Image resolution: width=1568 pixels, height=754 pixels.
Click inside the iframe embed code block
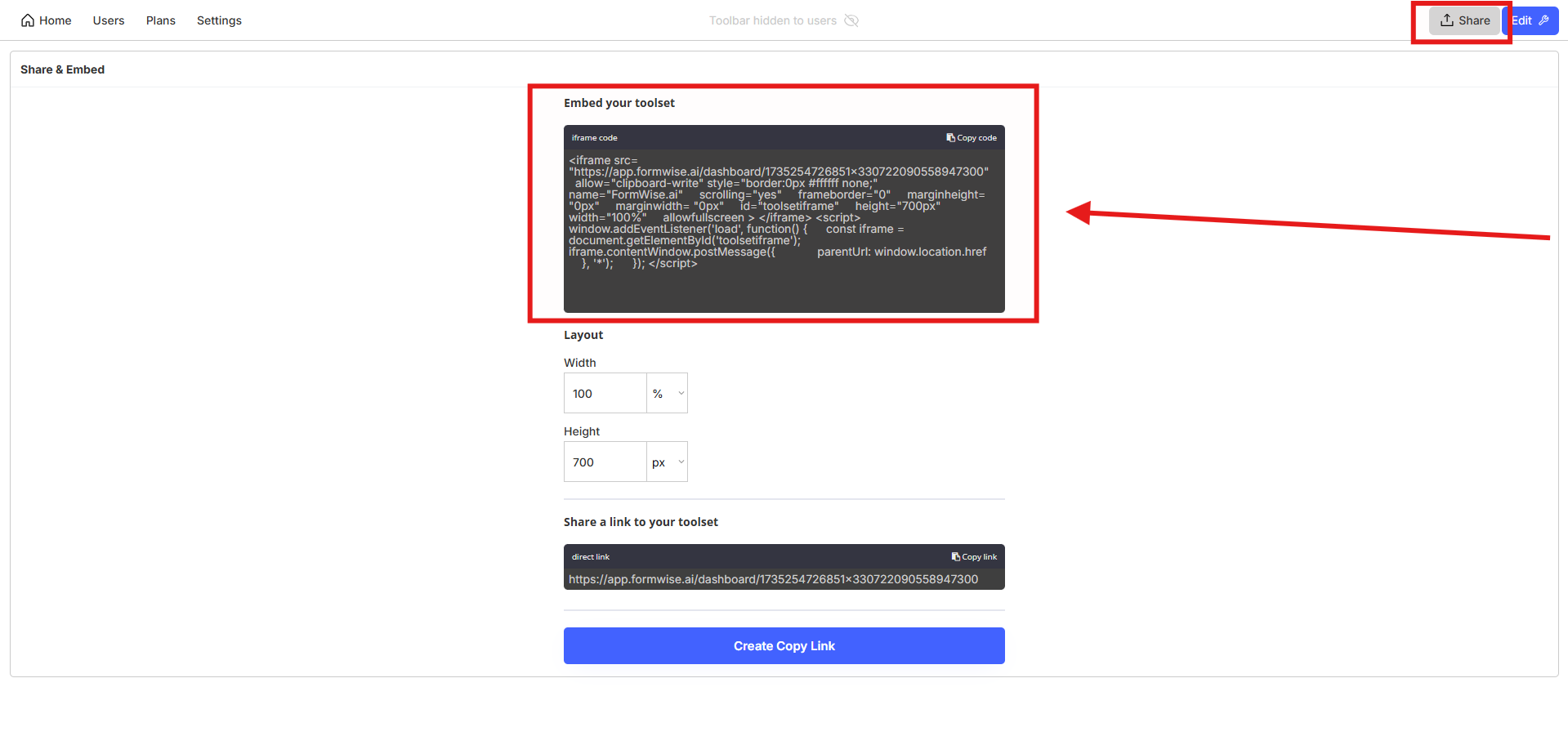click(x=783, y=229)
